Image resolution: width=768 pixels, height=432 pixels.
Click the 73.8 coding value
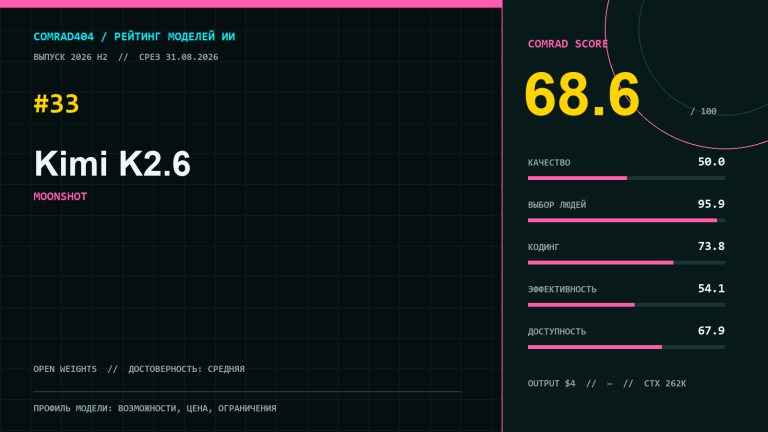[x=711, y=246]
